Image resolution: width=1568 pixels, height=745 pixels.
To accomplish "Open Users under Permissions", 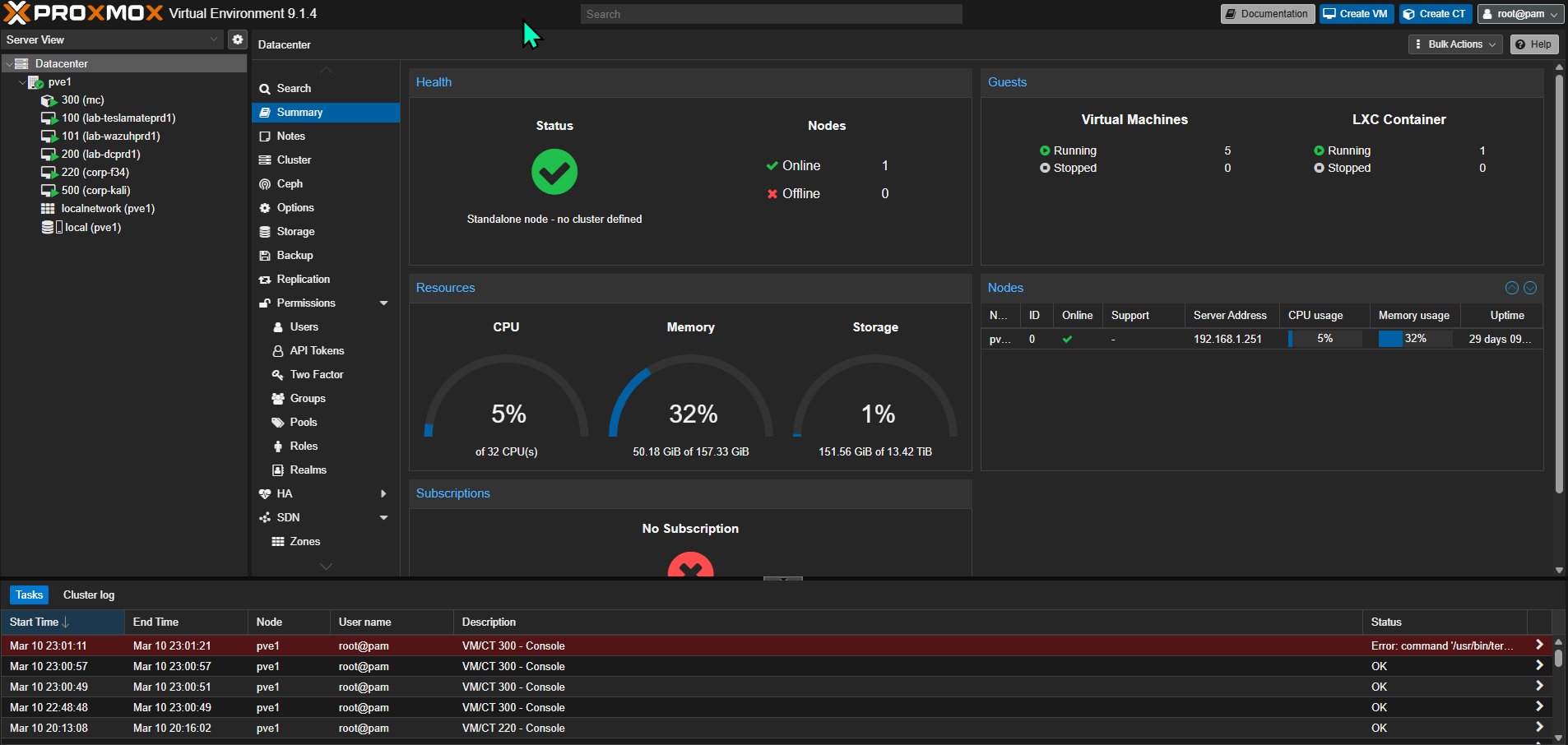I will click(x=326, y=326).
